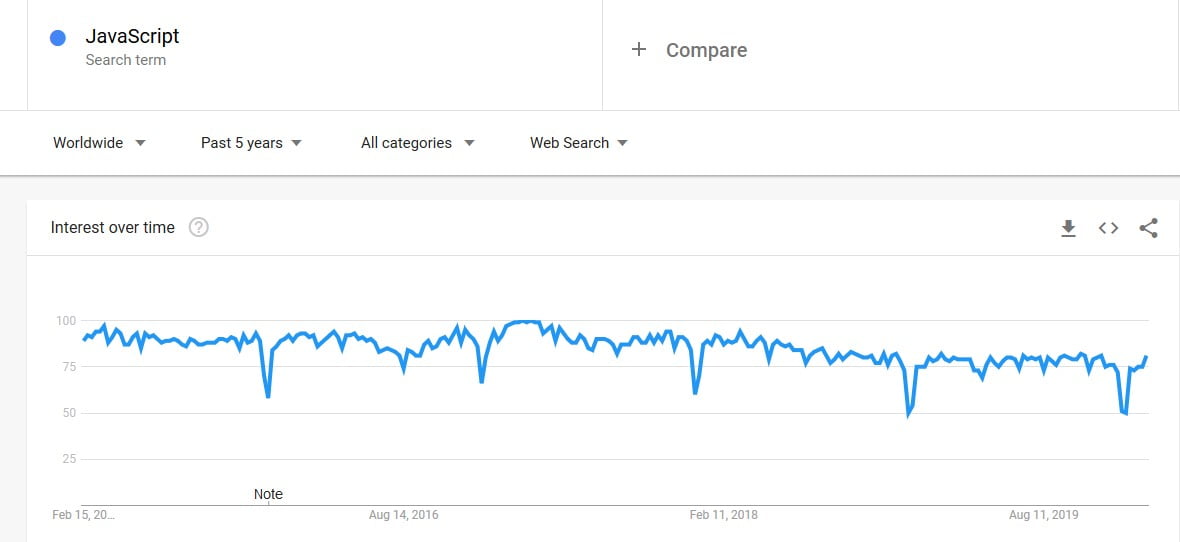1180x542 pixels.
Task: Click the Feb 15 starting date label
Action: (x=84, y=515)
